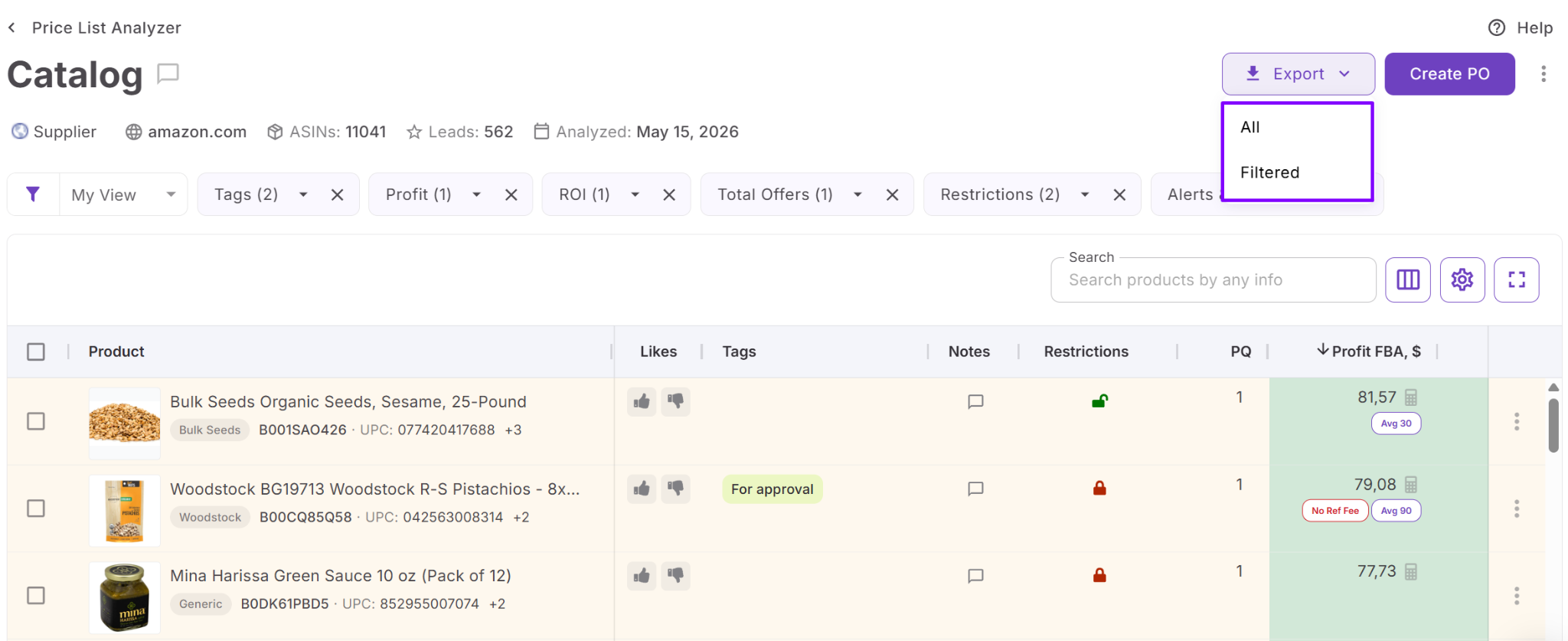Click the columns layout icon near search

(1407, 280)
